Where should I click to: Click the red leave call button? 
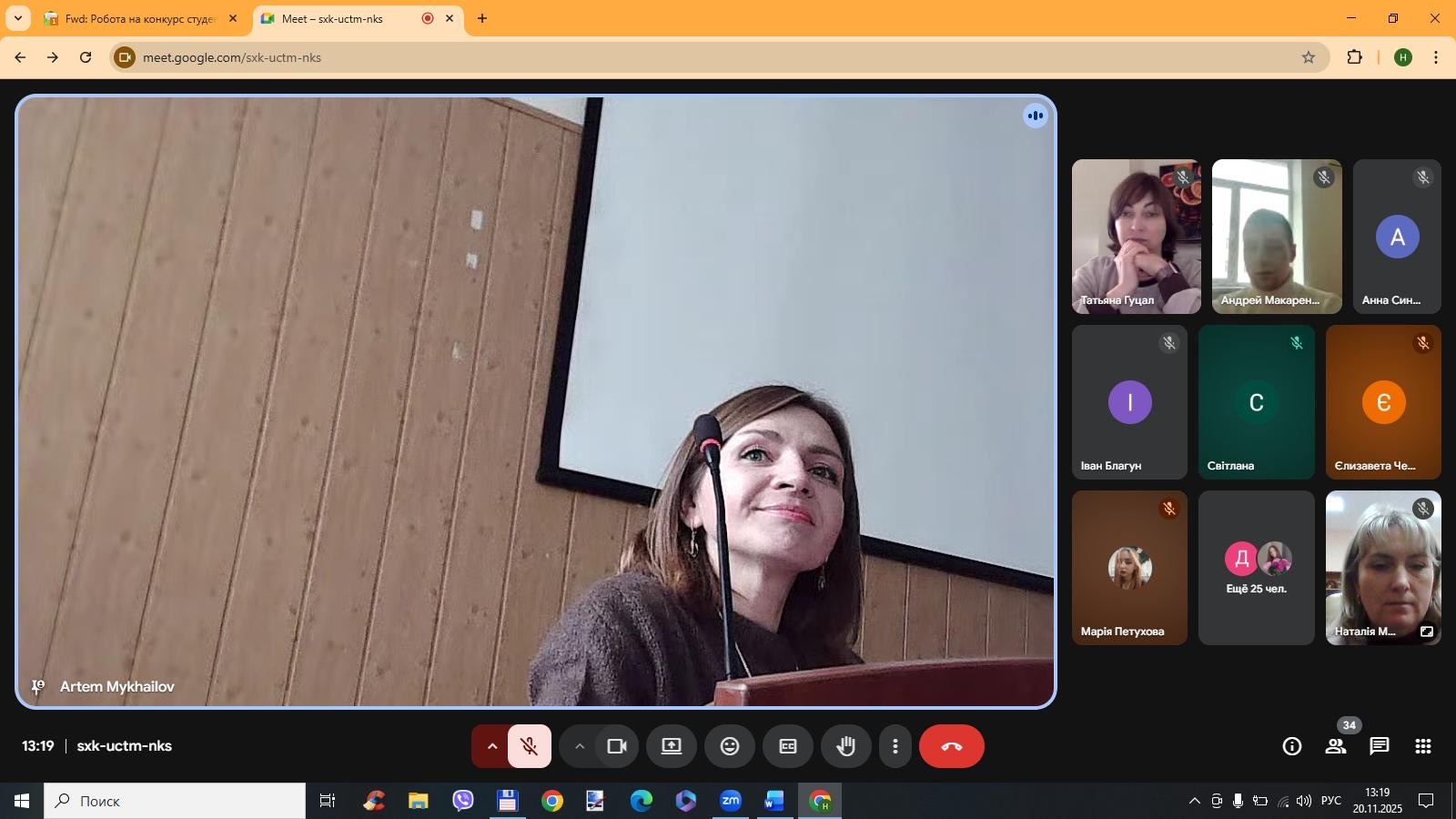click(x=951, y=746)
